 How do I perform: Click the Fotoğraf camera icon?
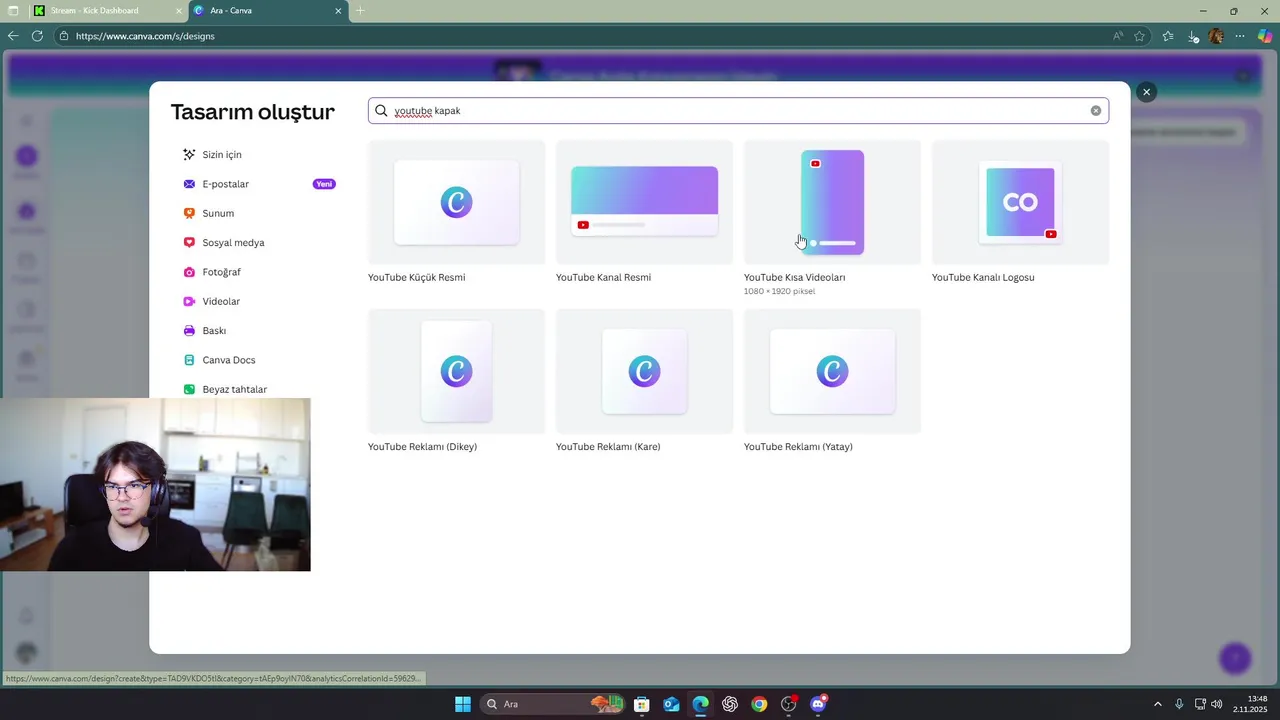189,272
